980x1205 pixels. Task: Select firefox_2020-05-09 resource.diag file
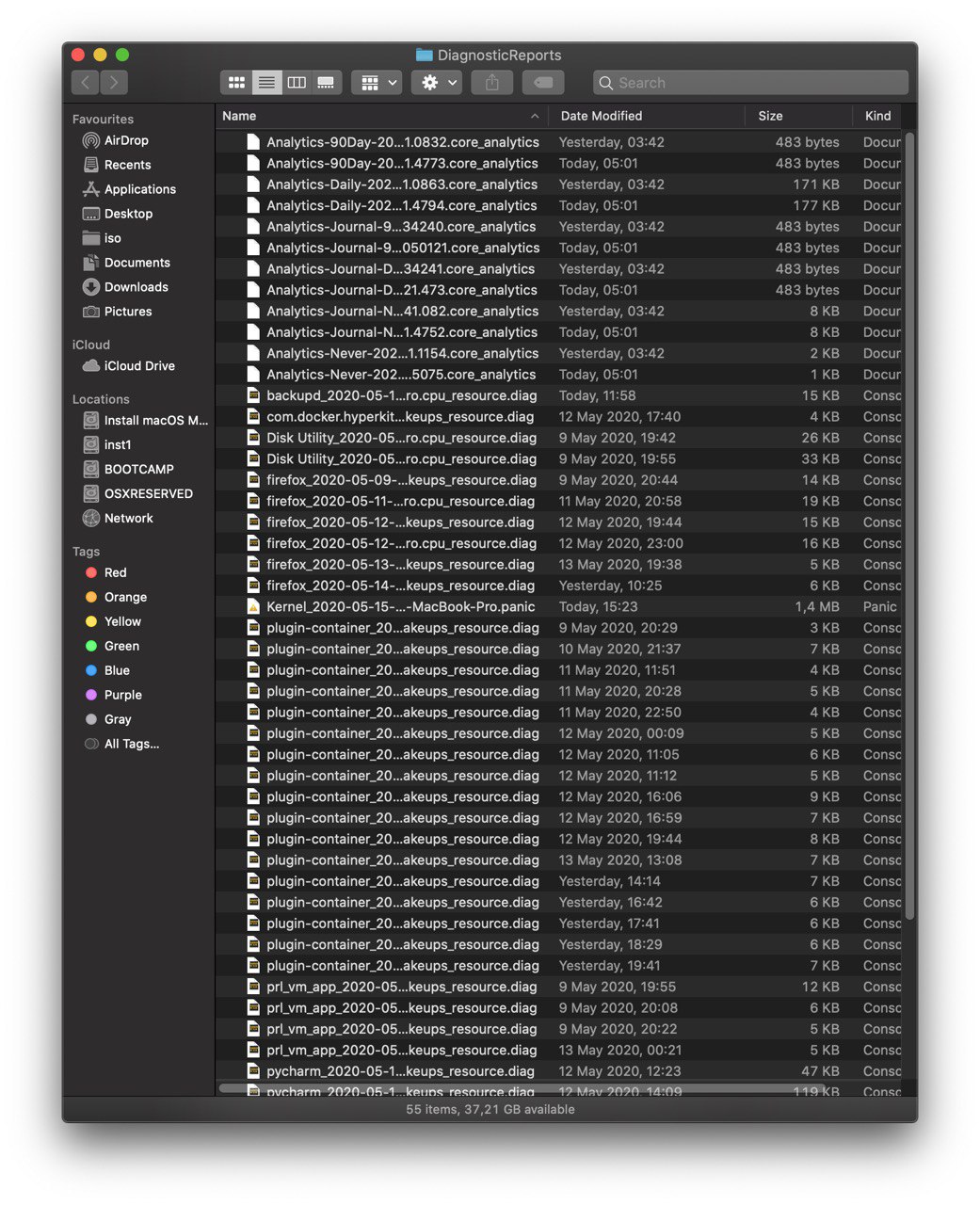click(559, 480)
